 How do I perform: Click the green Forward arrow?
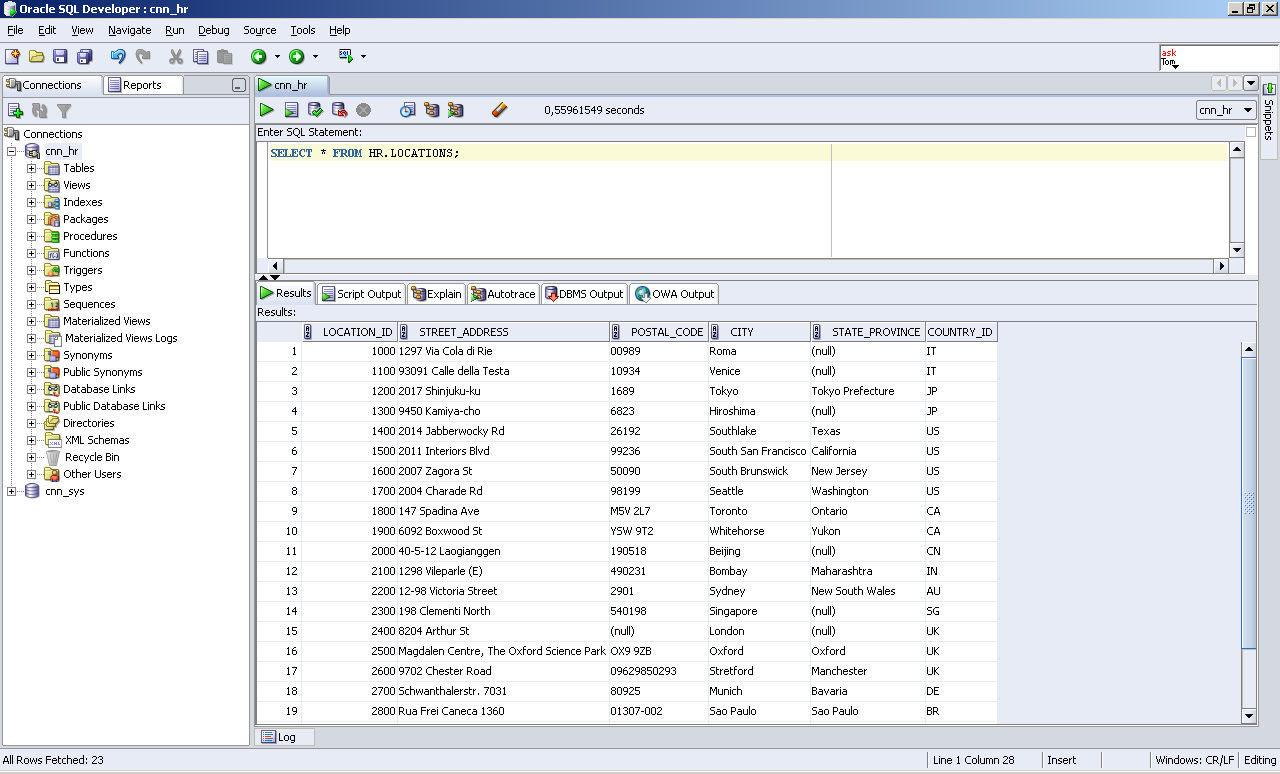(x=296, y=57)
